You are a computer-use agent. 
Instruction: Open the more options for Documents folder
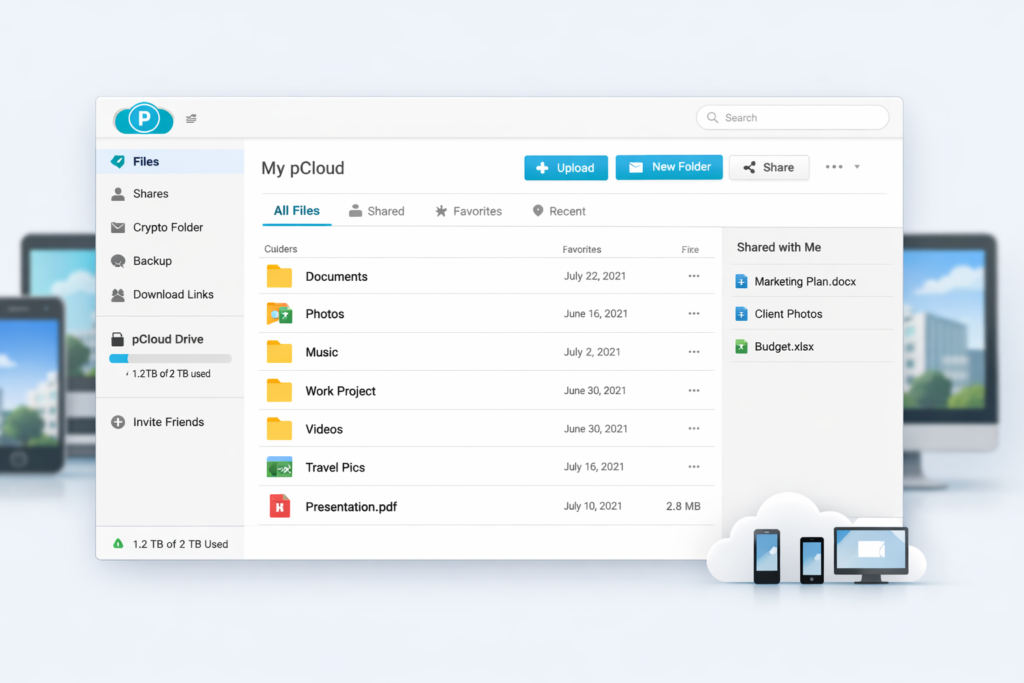[x=694, y=276]
